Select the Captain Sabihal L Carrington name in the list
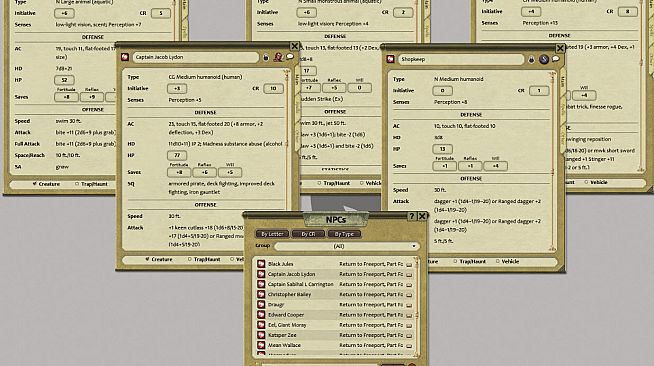 point(300,284)
